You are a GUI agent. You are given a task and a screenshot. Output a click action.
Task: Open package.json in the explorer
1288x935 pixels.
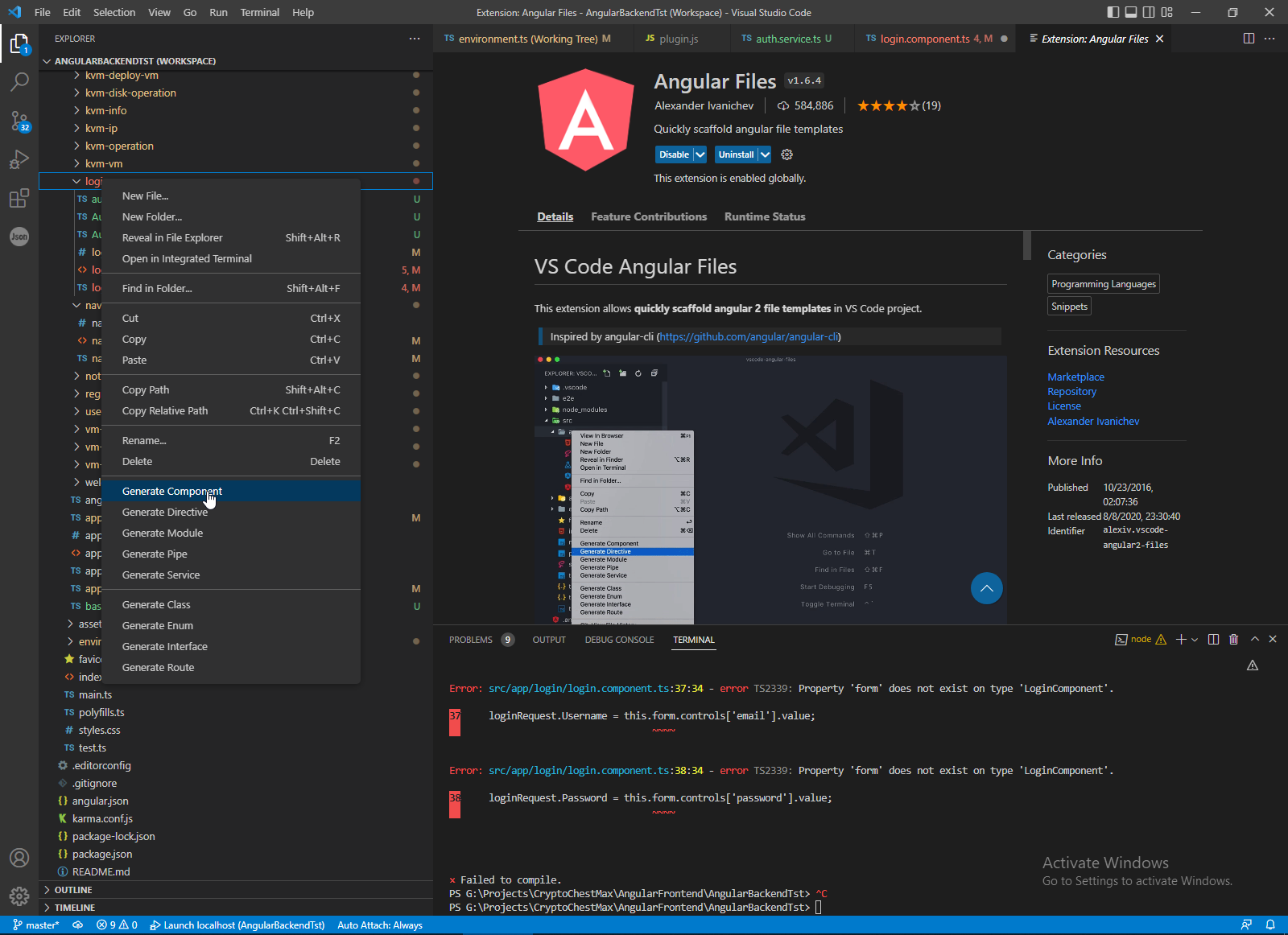pos(102,855)
